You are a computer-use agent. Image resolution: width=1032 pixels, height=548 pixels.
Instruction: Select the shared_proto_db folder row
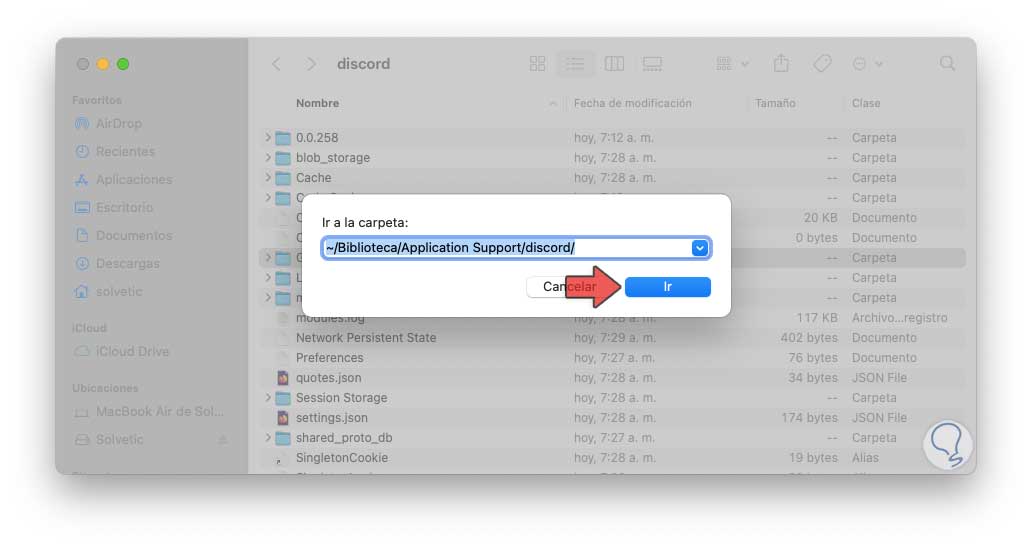coord(613,437)
